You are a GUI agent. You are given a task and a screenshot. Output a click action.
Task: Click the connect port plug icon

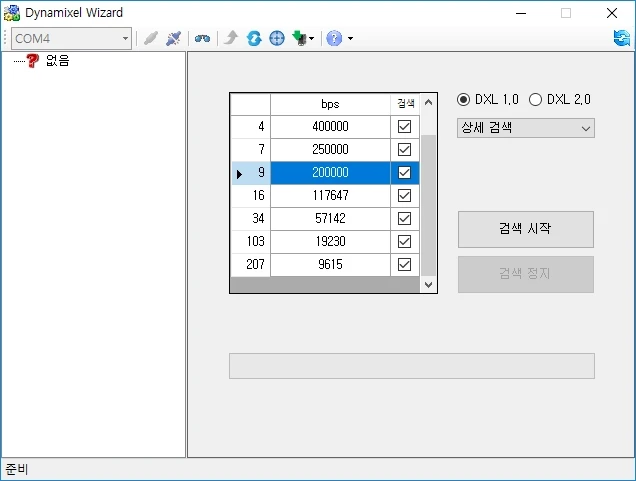[151, 38]
